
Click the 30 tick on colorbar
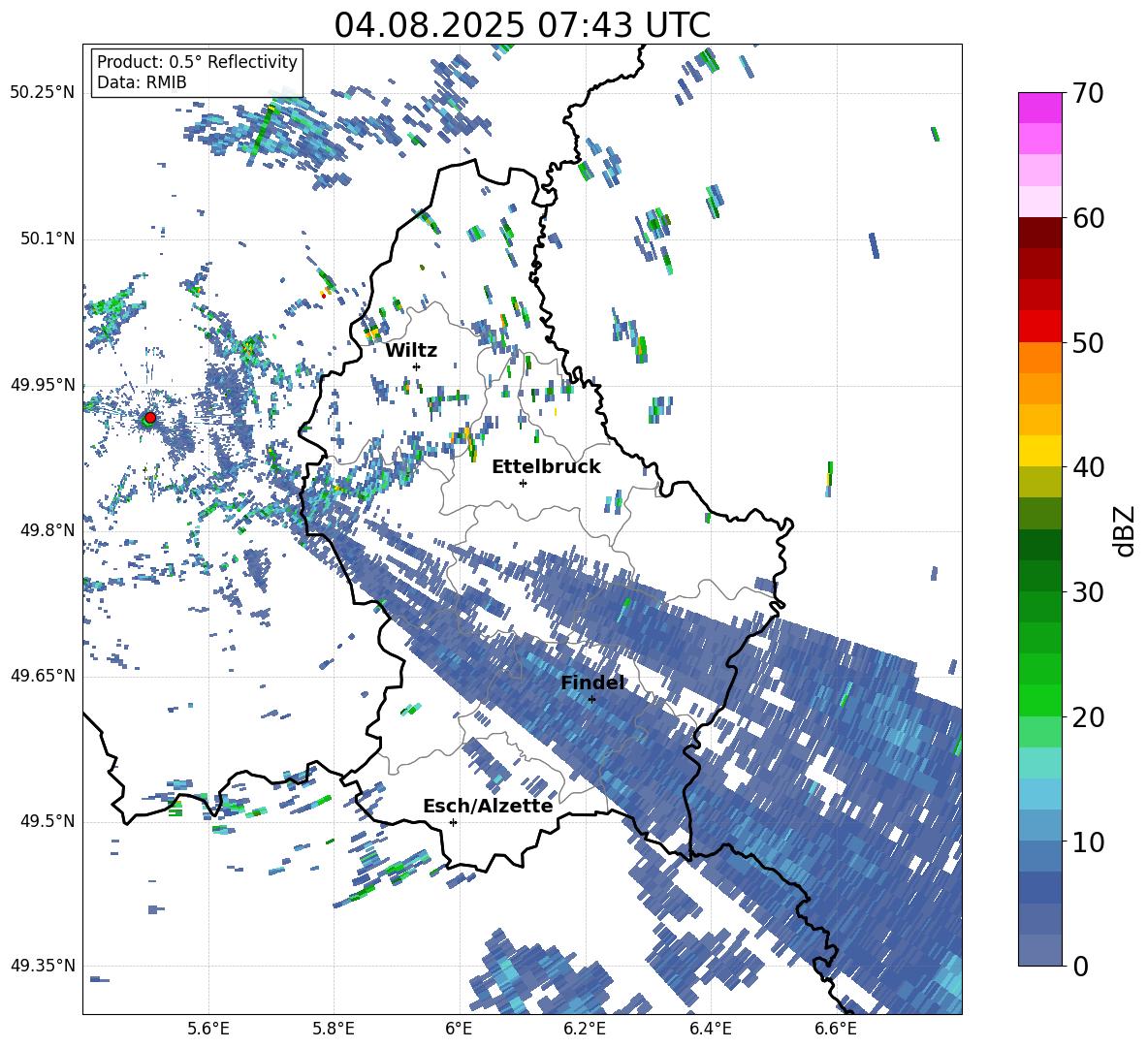[x=1088, y=591]
